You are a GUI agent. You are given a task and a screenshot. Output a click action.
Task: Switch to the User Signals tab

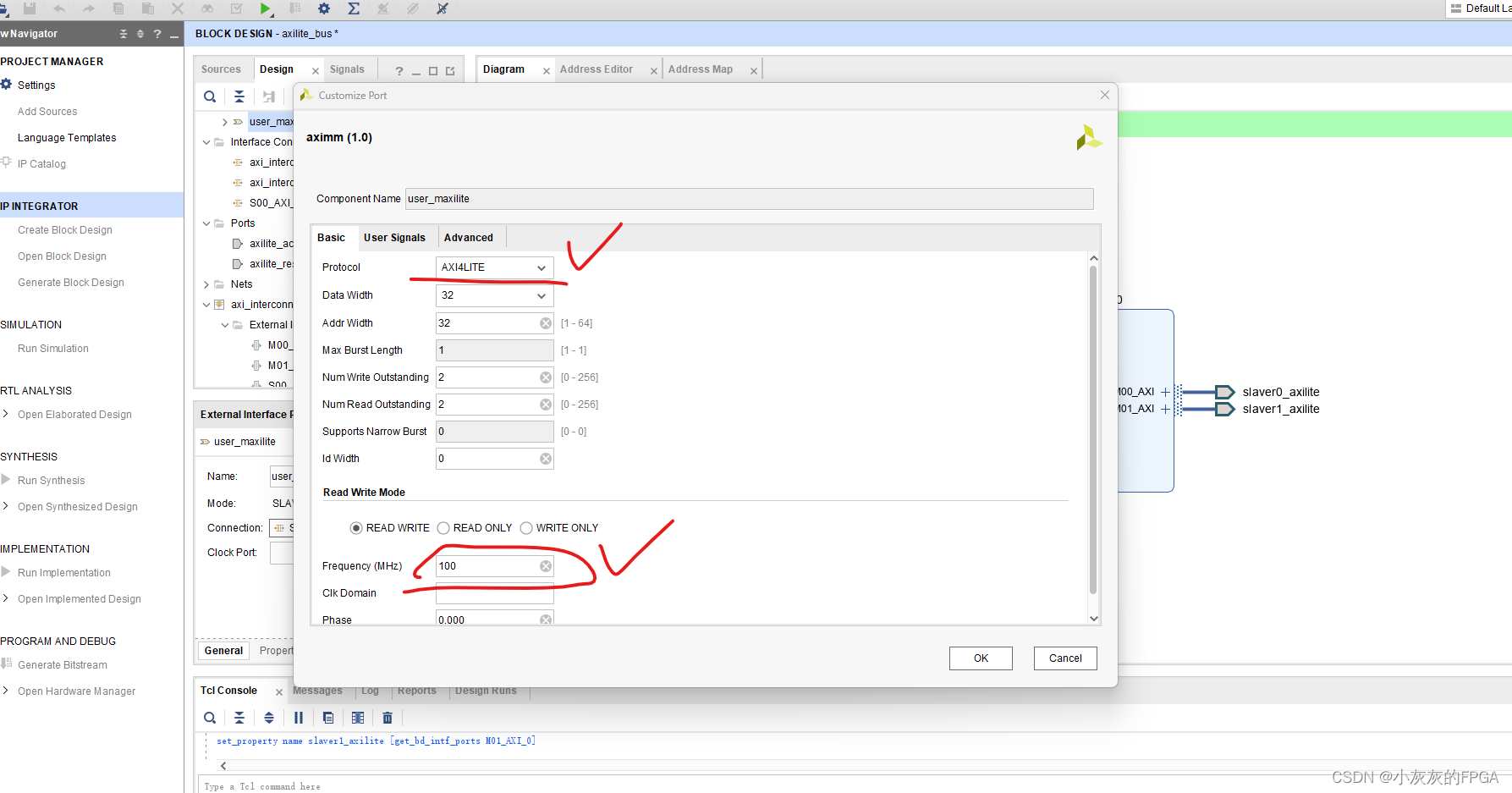[394, 238]
